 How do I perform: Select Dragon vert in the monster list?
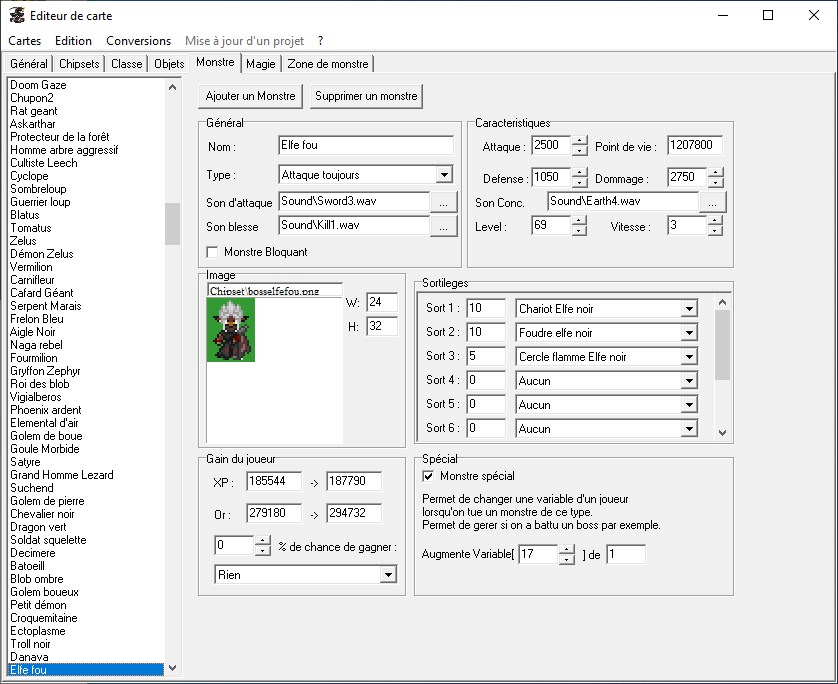pos(38,527)
